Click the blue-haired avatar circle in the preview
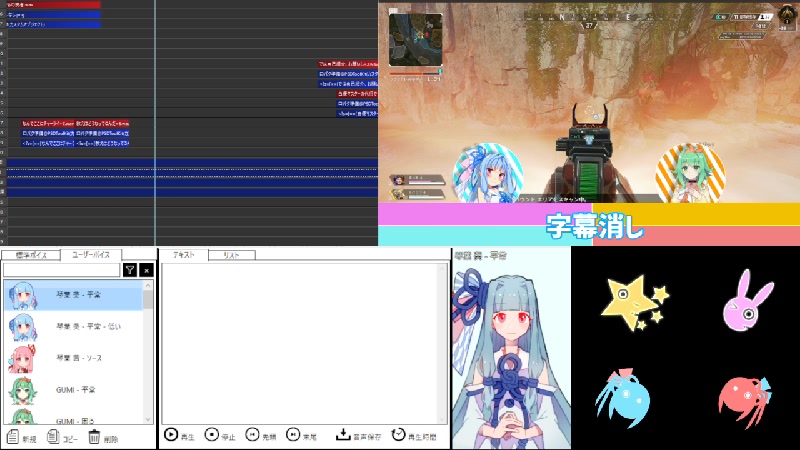 [488, 173]
